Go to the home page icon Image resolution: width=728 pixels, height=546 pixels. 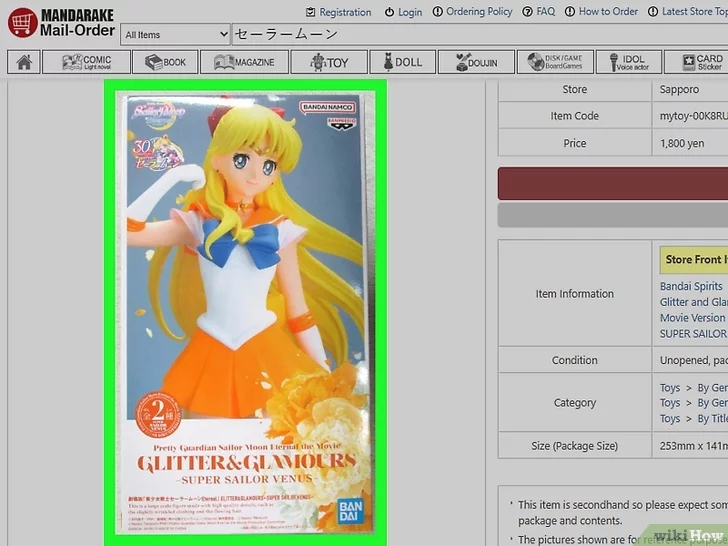[x=23, y=62]
